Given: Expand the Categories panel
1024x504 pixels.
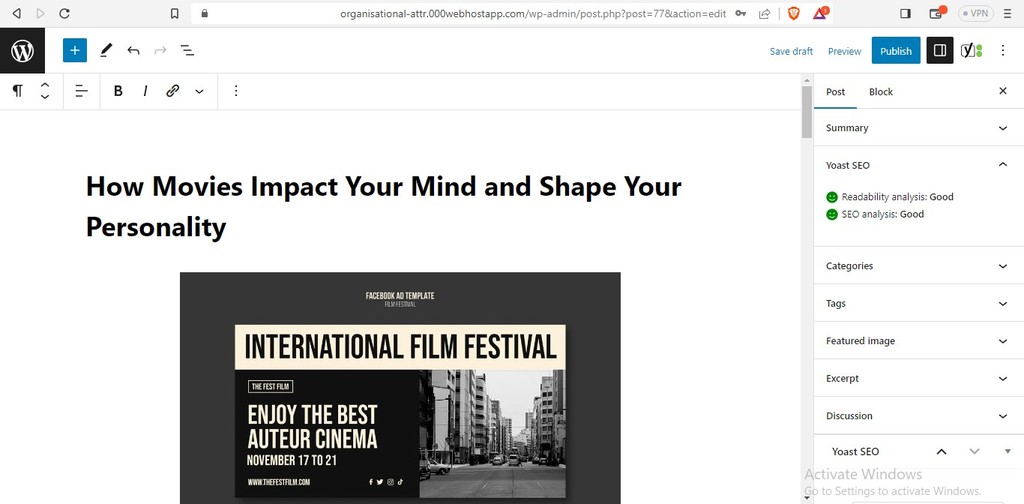Looking at the screenshot, I should [918, 266].
